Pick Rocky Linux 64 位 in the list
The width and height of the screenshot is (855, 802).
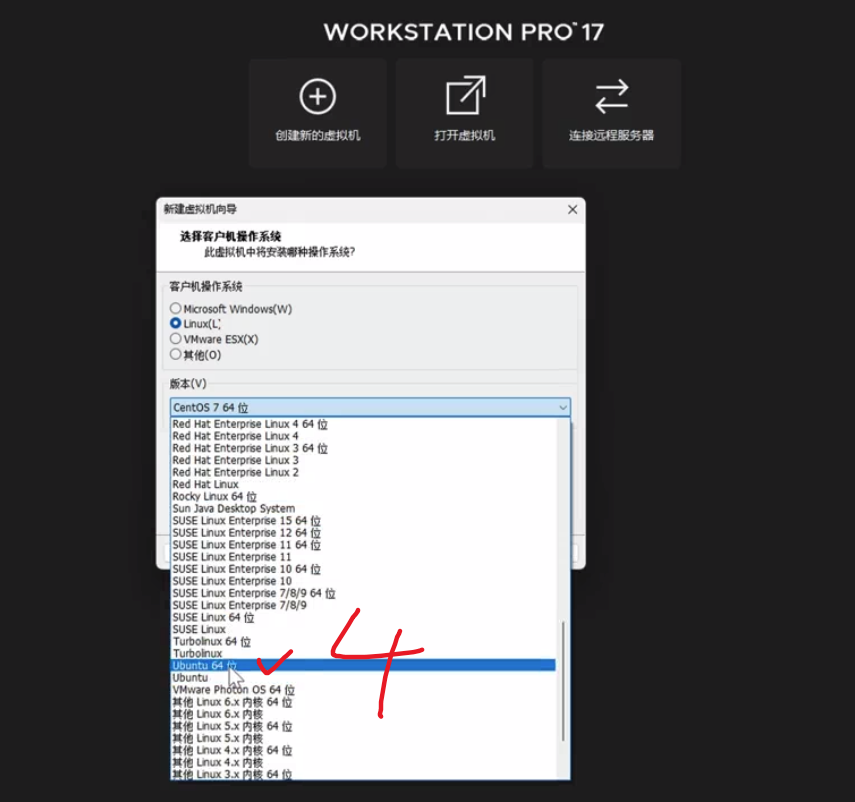(214, 497)
